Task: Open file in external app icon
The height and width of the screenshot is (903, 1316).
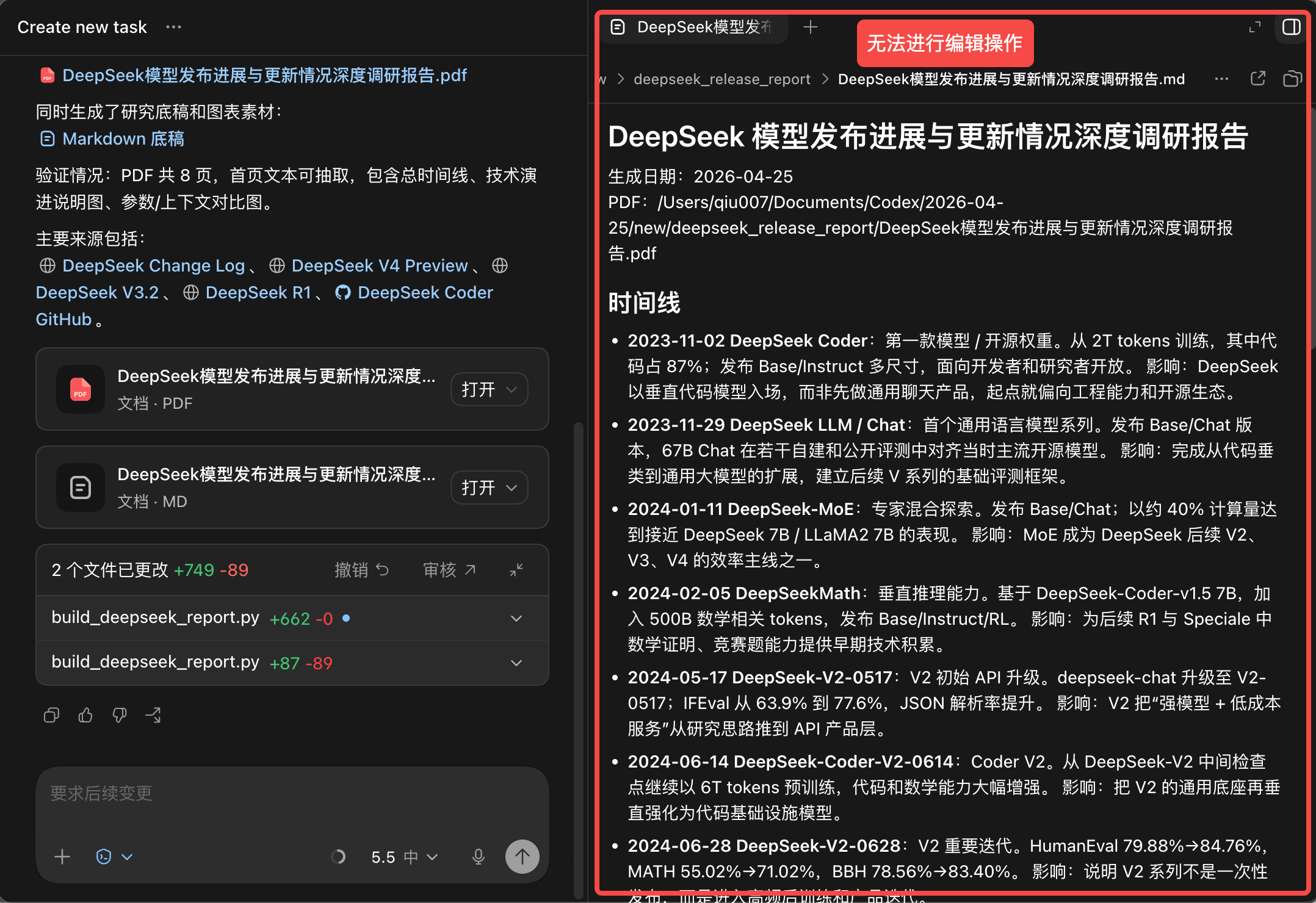Action: click(x=1258, y=79)
